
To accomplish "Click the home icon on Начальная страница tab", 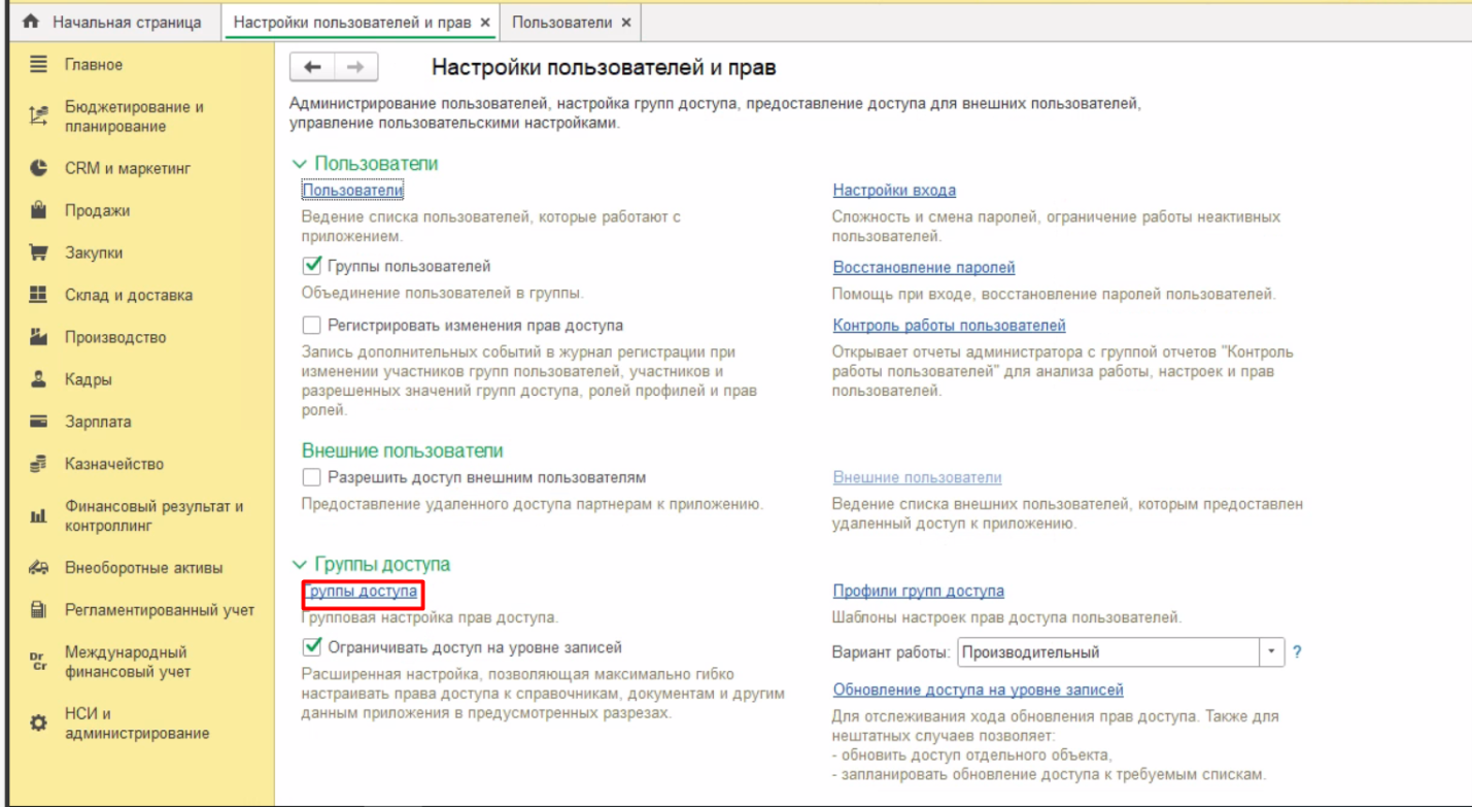I will point(30,21).
